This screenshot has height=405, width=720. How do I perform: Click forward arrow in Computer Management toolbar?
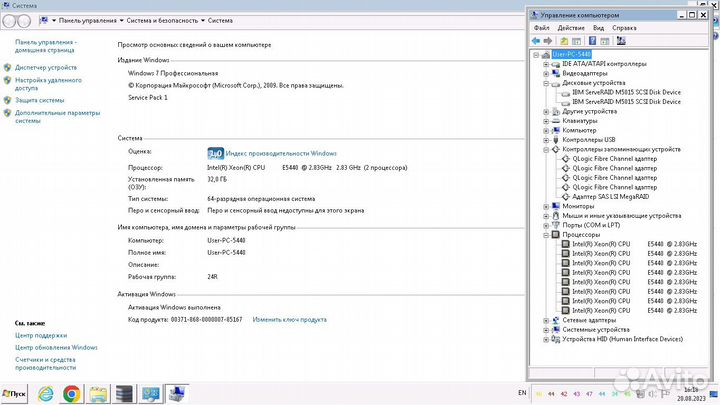pos(547,41)
